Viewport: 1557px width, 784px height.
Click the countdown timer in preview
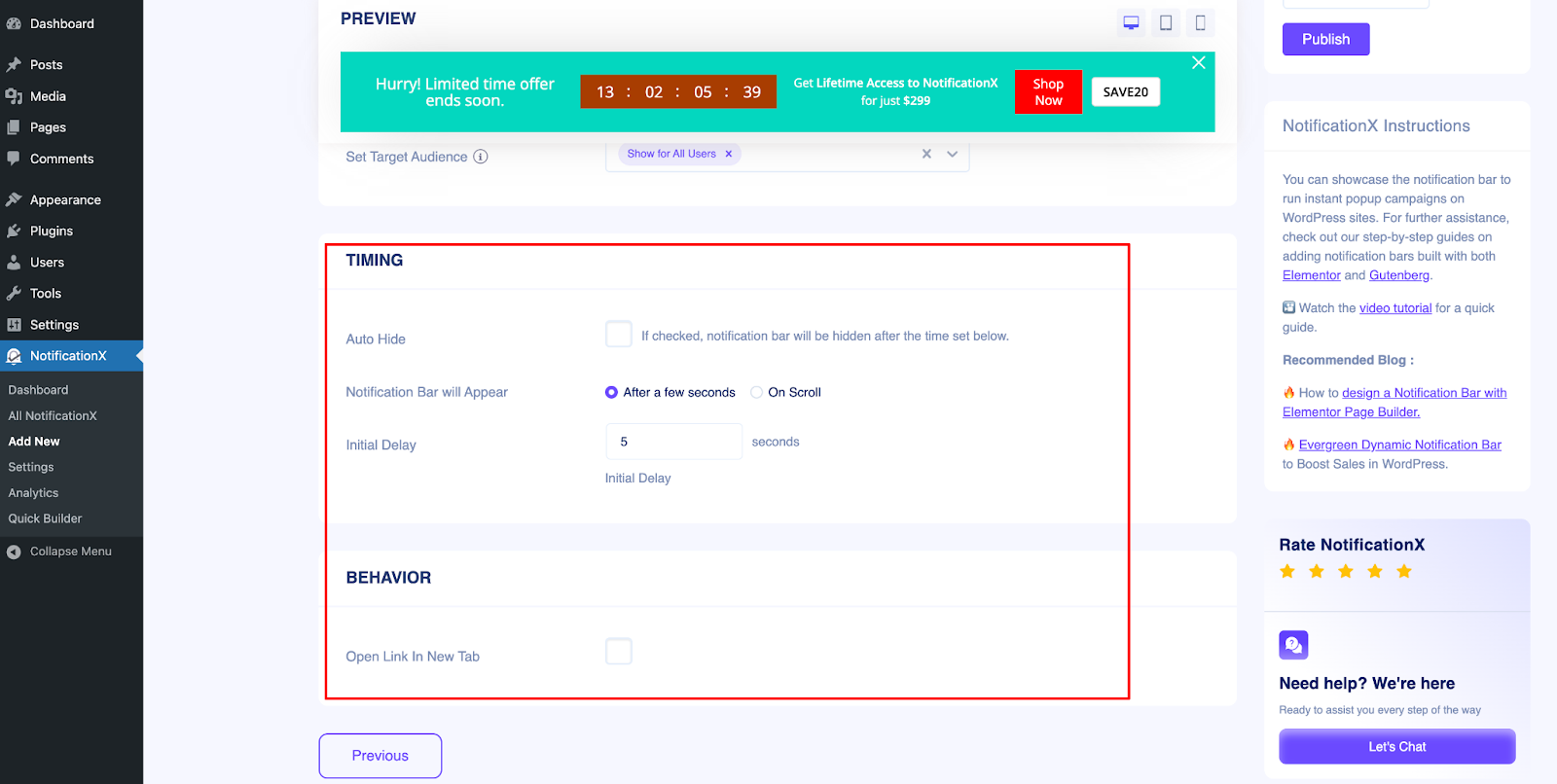point(678,91)
